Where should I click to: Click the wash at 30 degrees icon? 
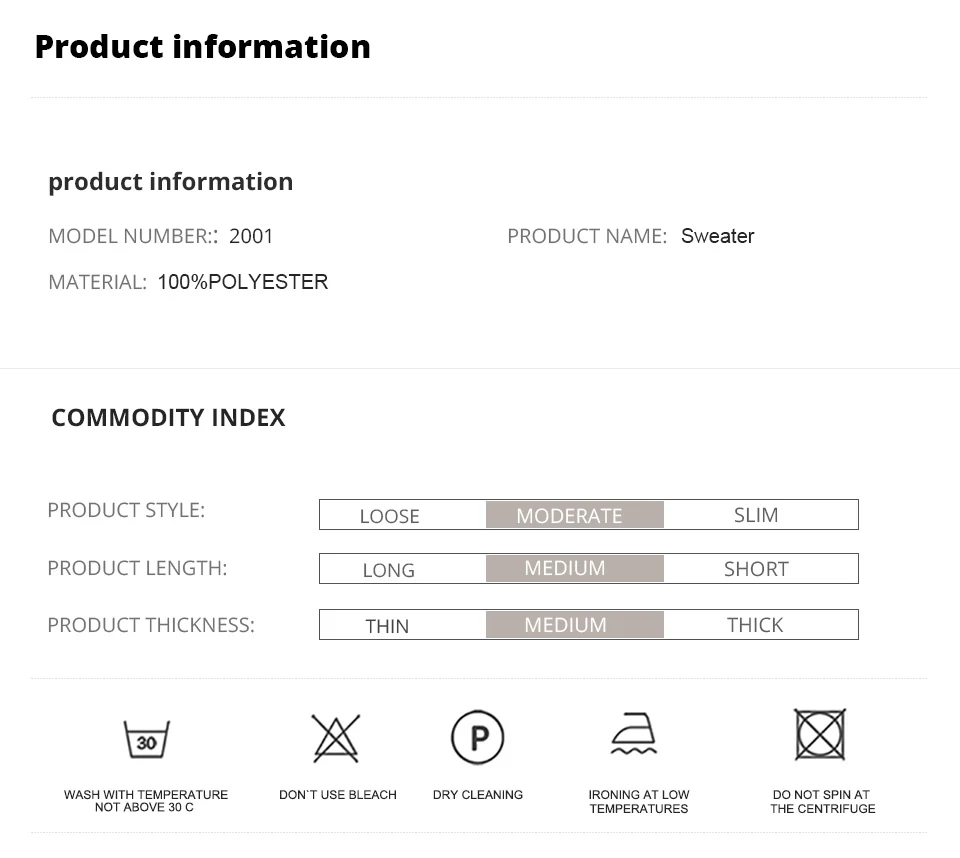click(x=146, y=739)
